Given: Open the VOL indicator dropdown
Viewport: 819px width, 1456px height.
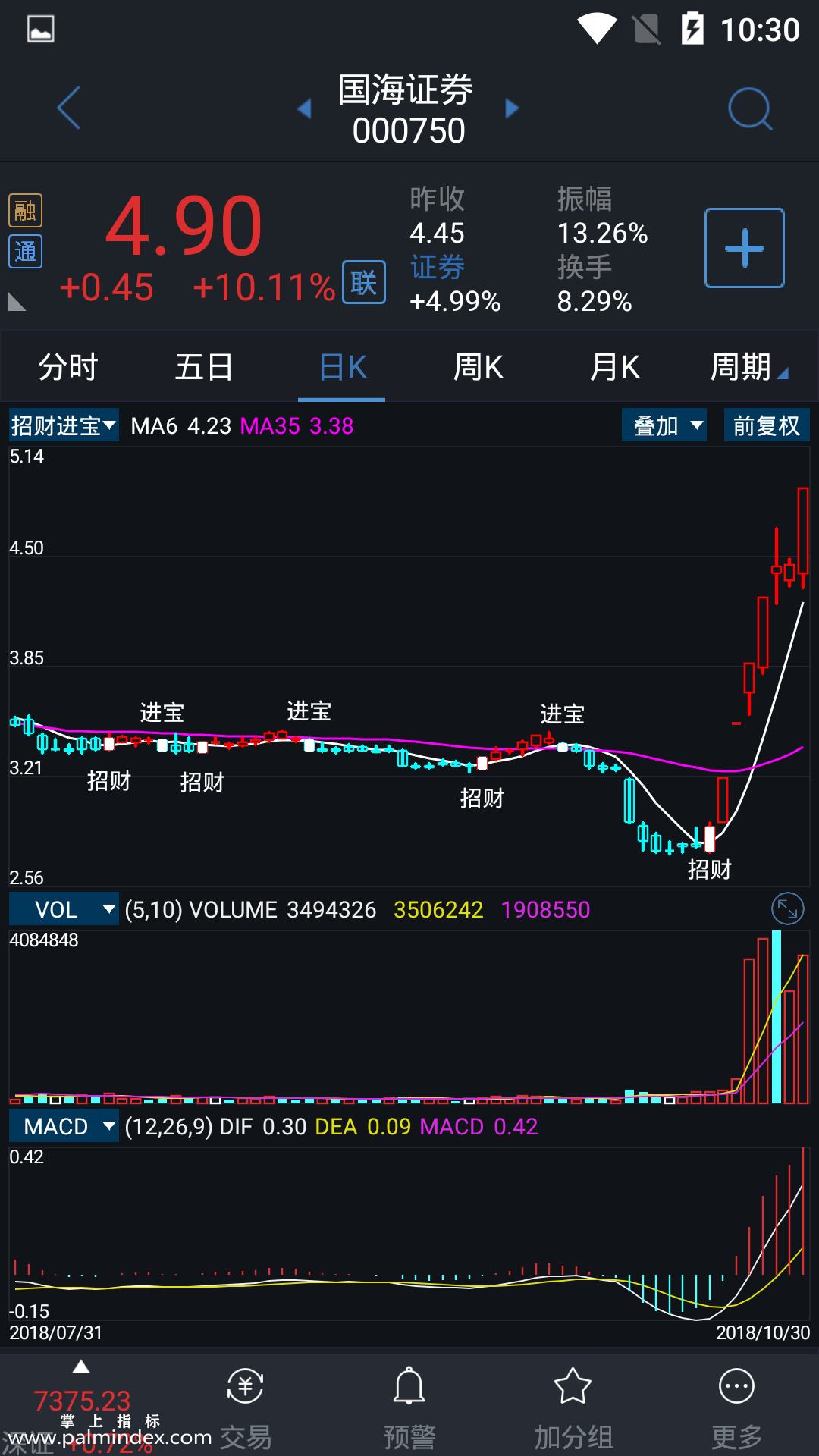Looking at the screenshot, I should tap(64, 909).
